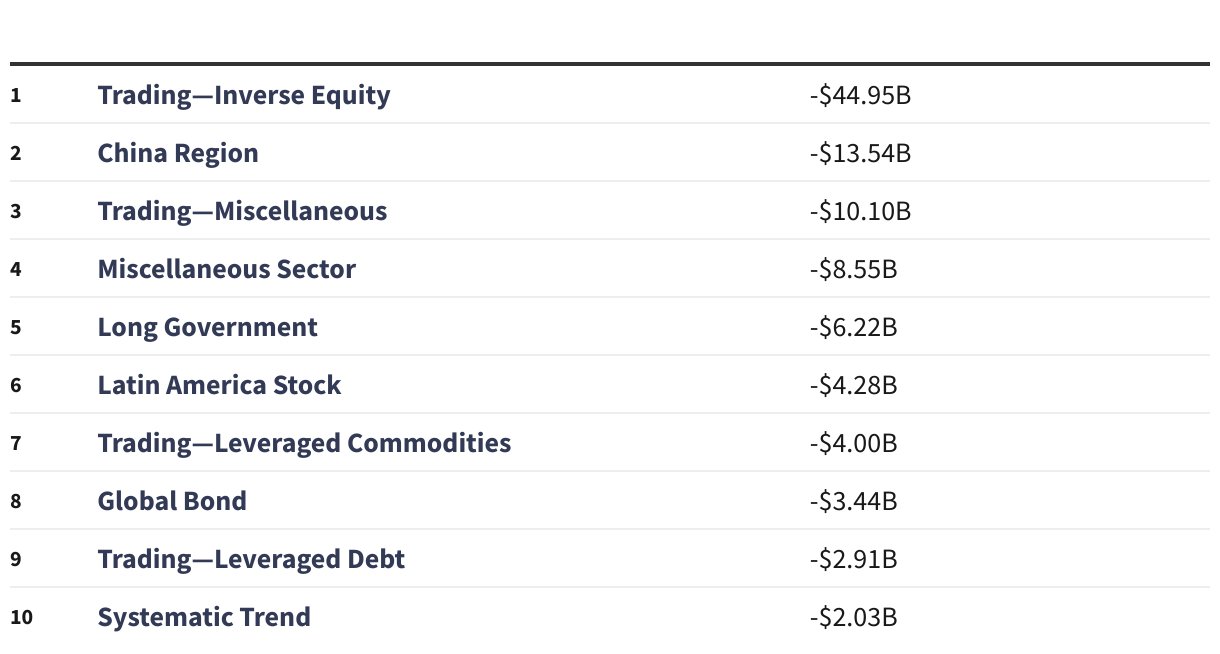Select the Trading—Leveraged Commodities link

click(x=304, y=443)
